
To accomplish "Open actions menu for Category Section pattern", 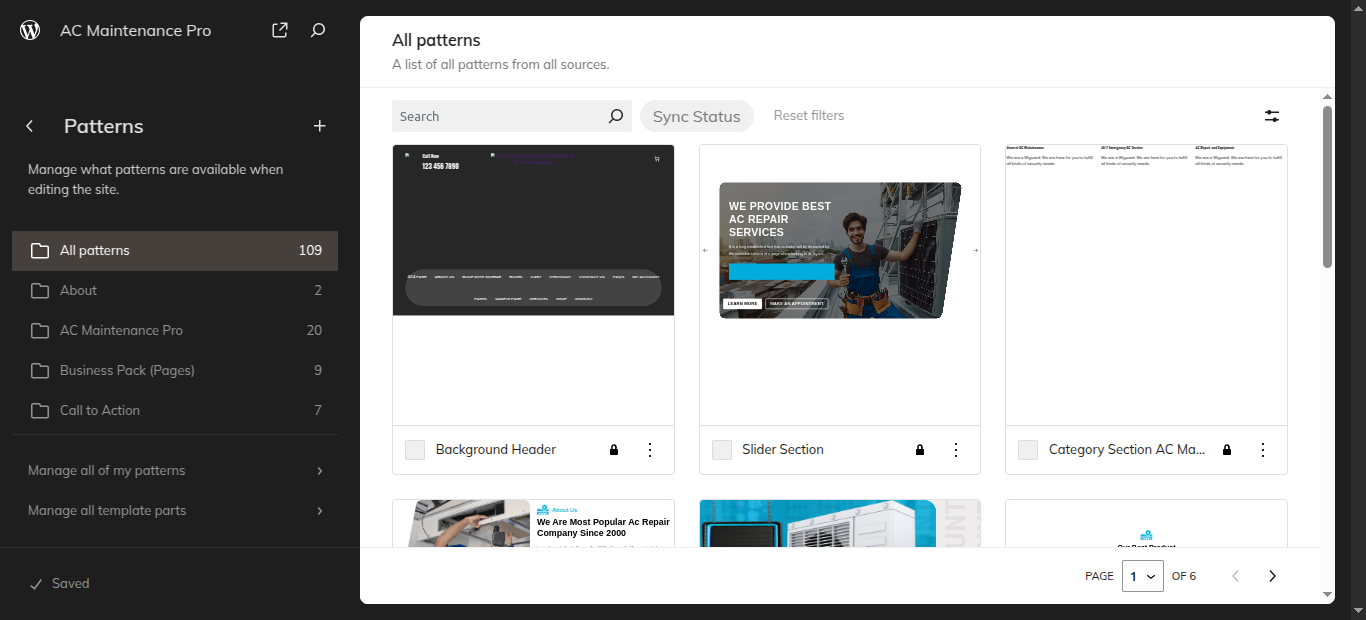I will pos(1263,450).
